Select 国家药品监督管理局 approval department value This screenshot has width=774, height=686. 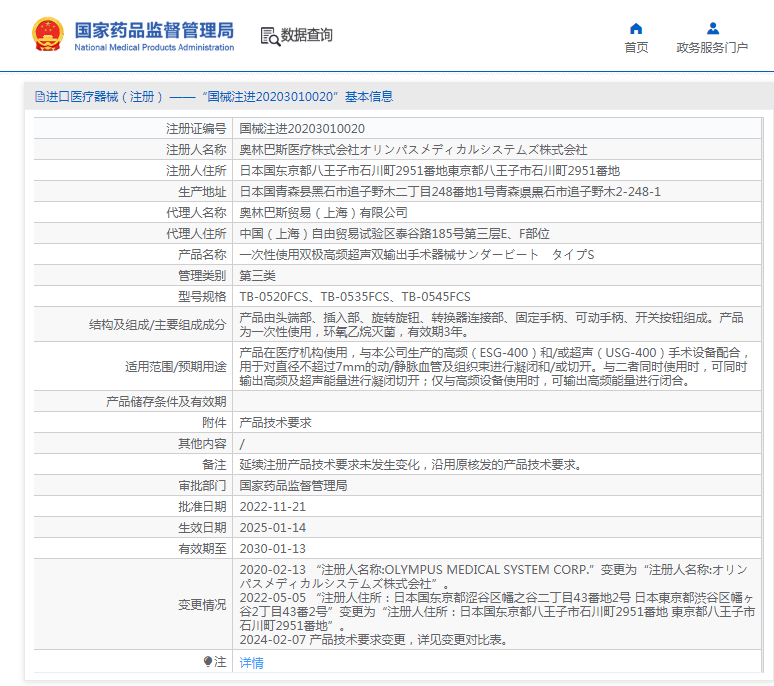(x=293, y=486)
